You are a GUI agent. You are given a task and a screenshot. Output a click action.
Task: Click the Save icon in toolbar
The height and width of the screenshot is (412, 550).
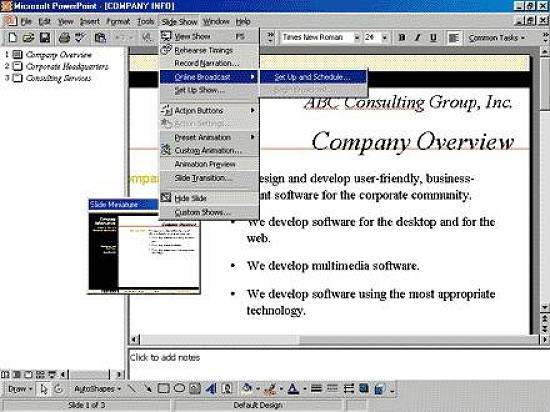[45, 38]
